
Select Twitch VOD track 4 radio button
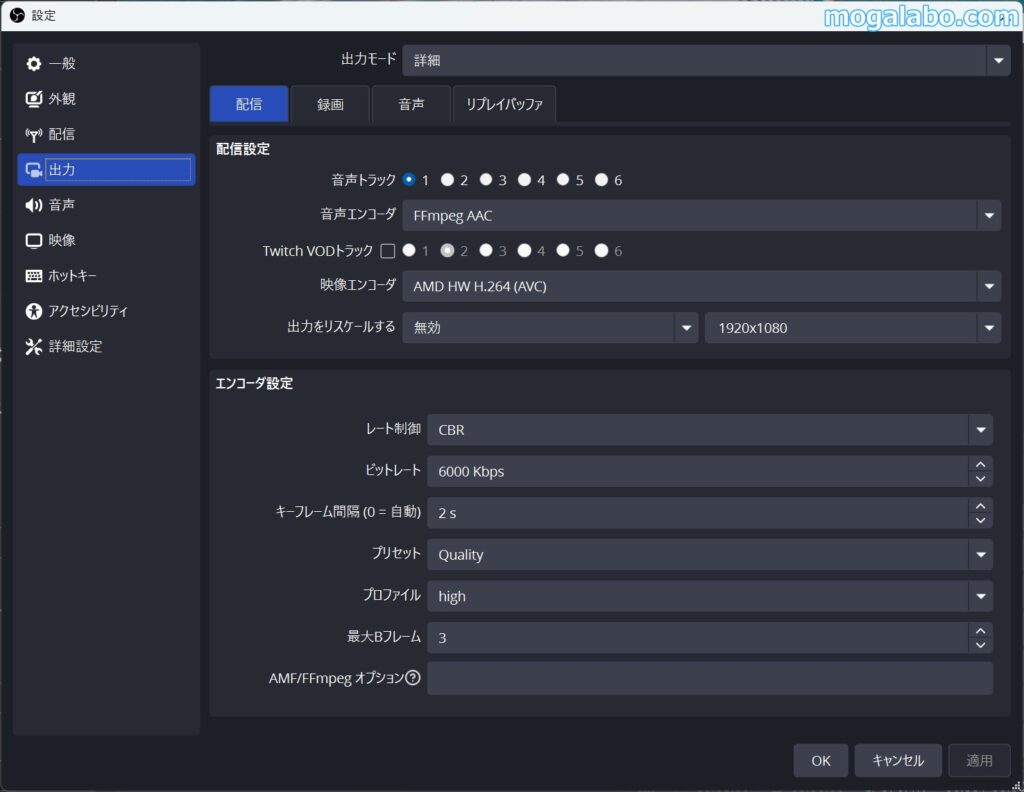point(524,250)
